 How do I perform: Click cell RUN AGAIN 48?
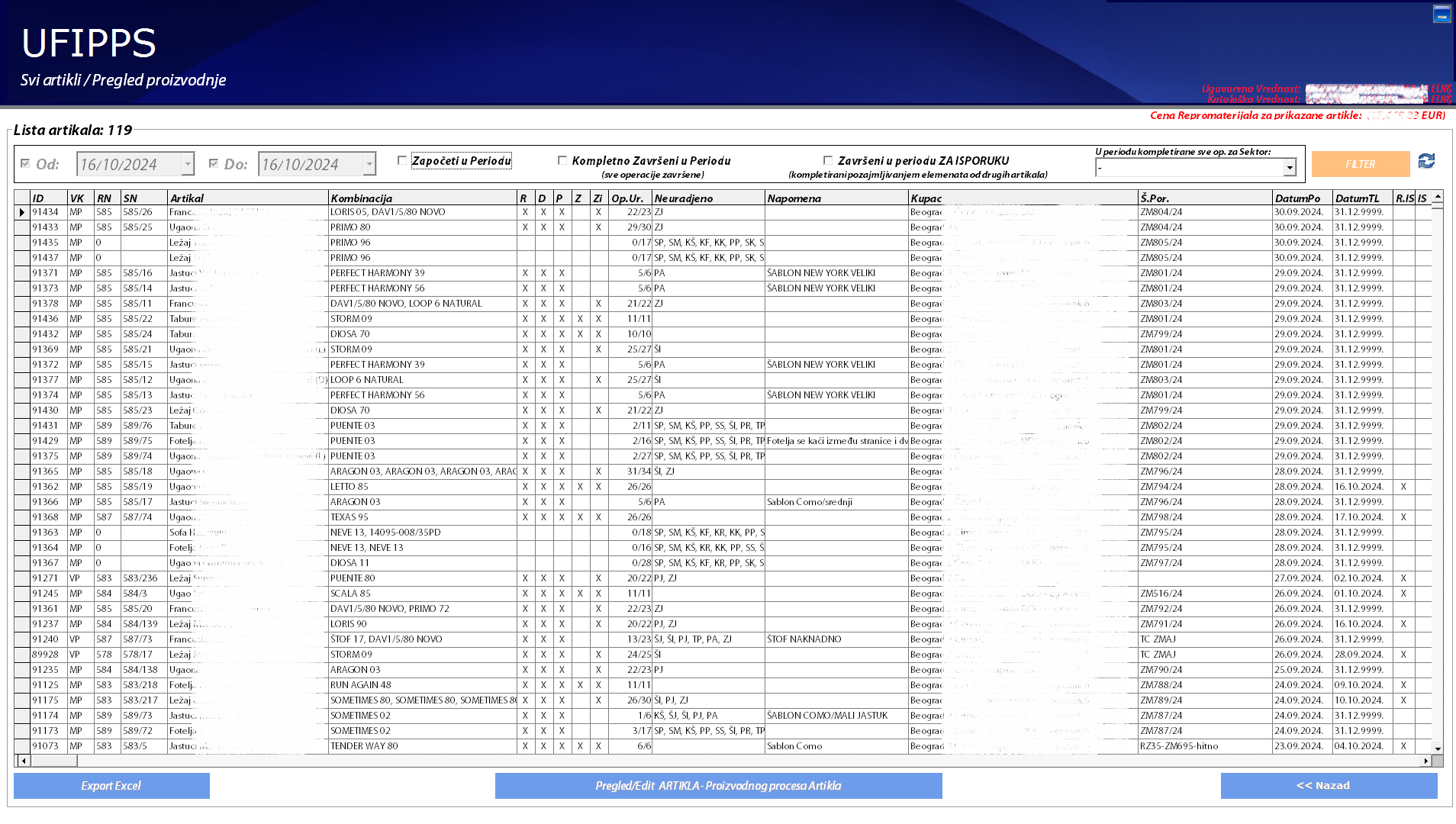[x=423, y=685]
